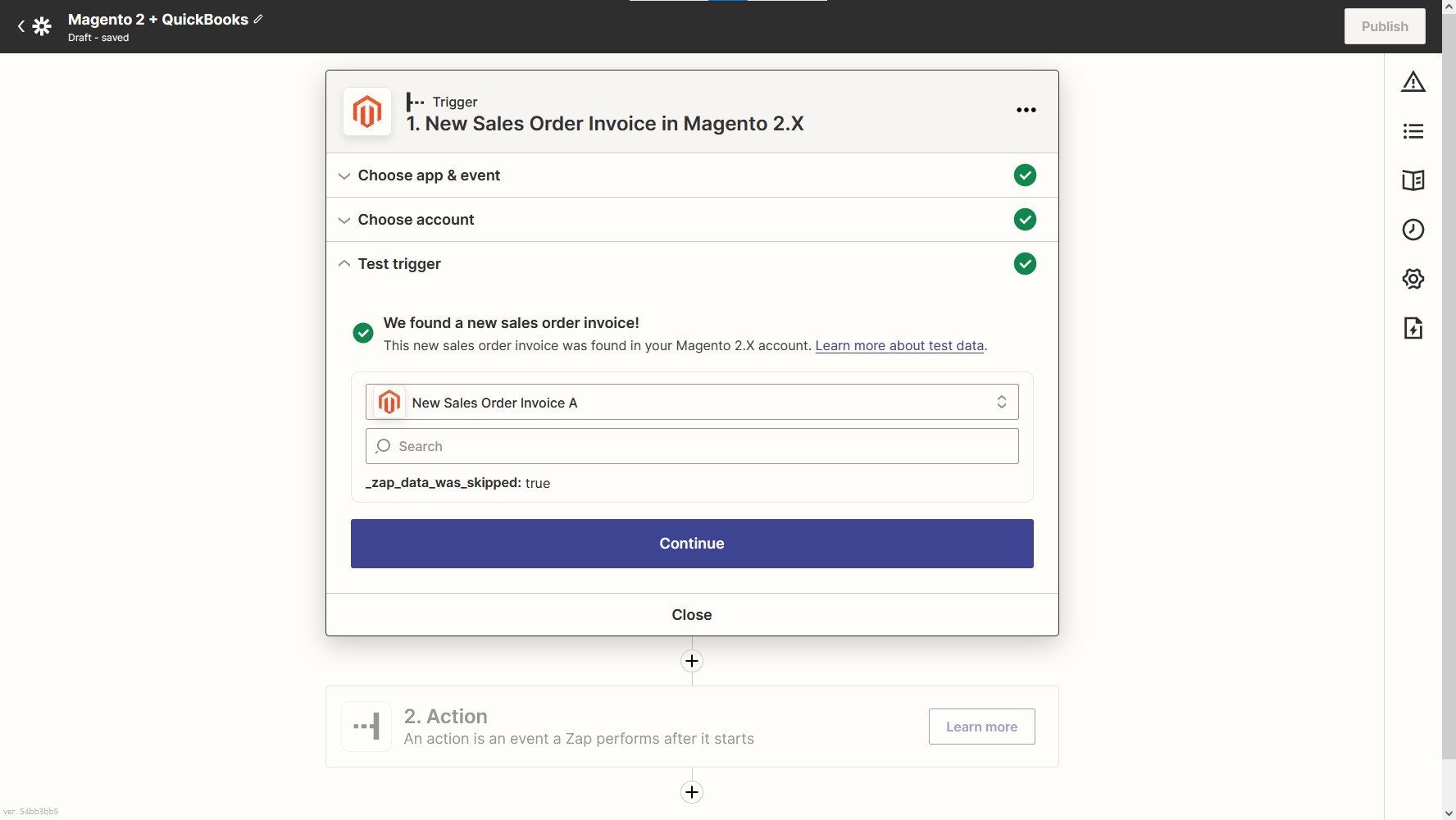Image resolution: width=1456 pixels, height=820 pixels.
Task: Click green check beside Choose account
Action: click(1025, 220)
